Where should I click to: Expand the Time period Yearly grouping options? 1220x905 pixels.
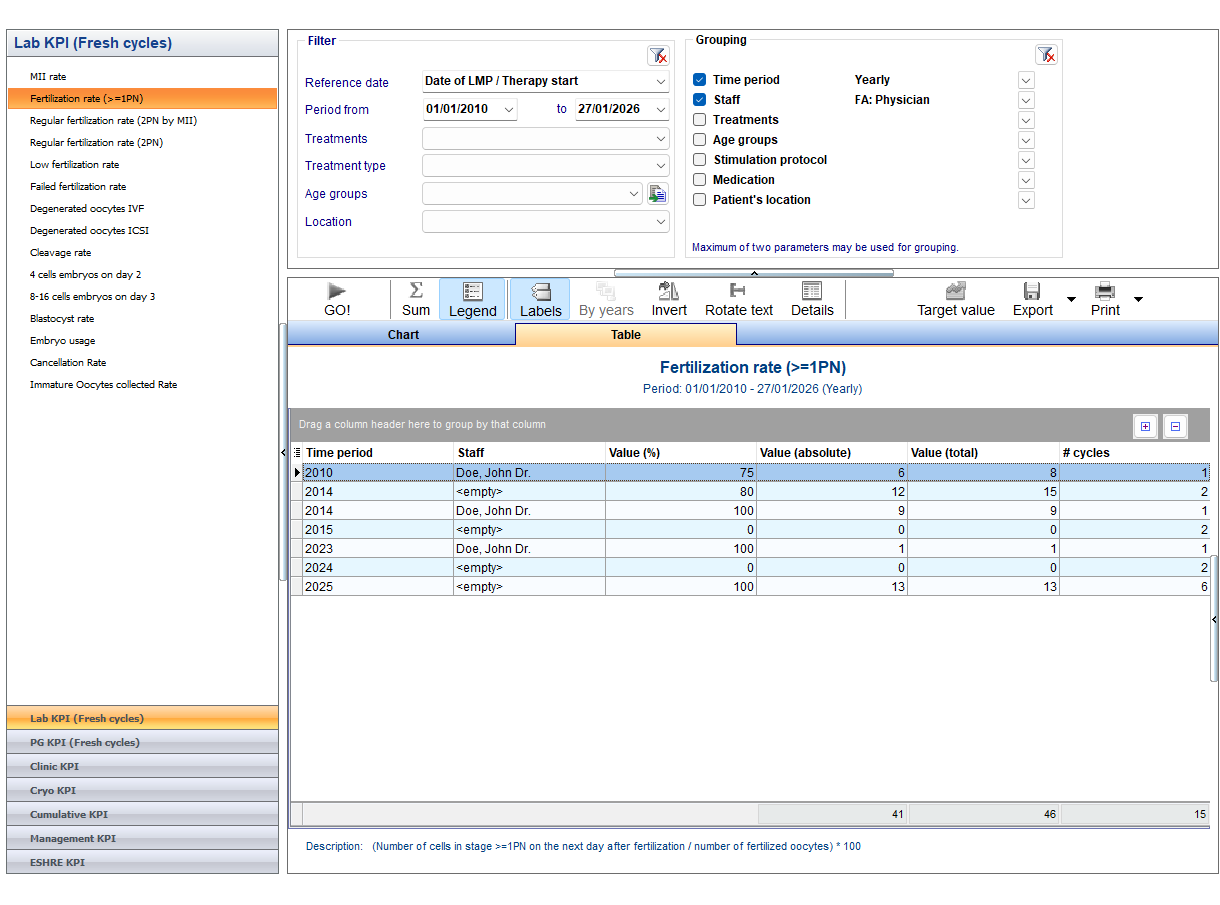pos(1026,80)
